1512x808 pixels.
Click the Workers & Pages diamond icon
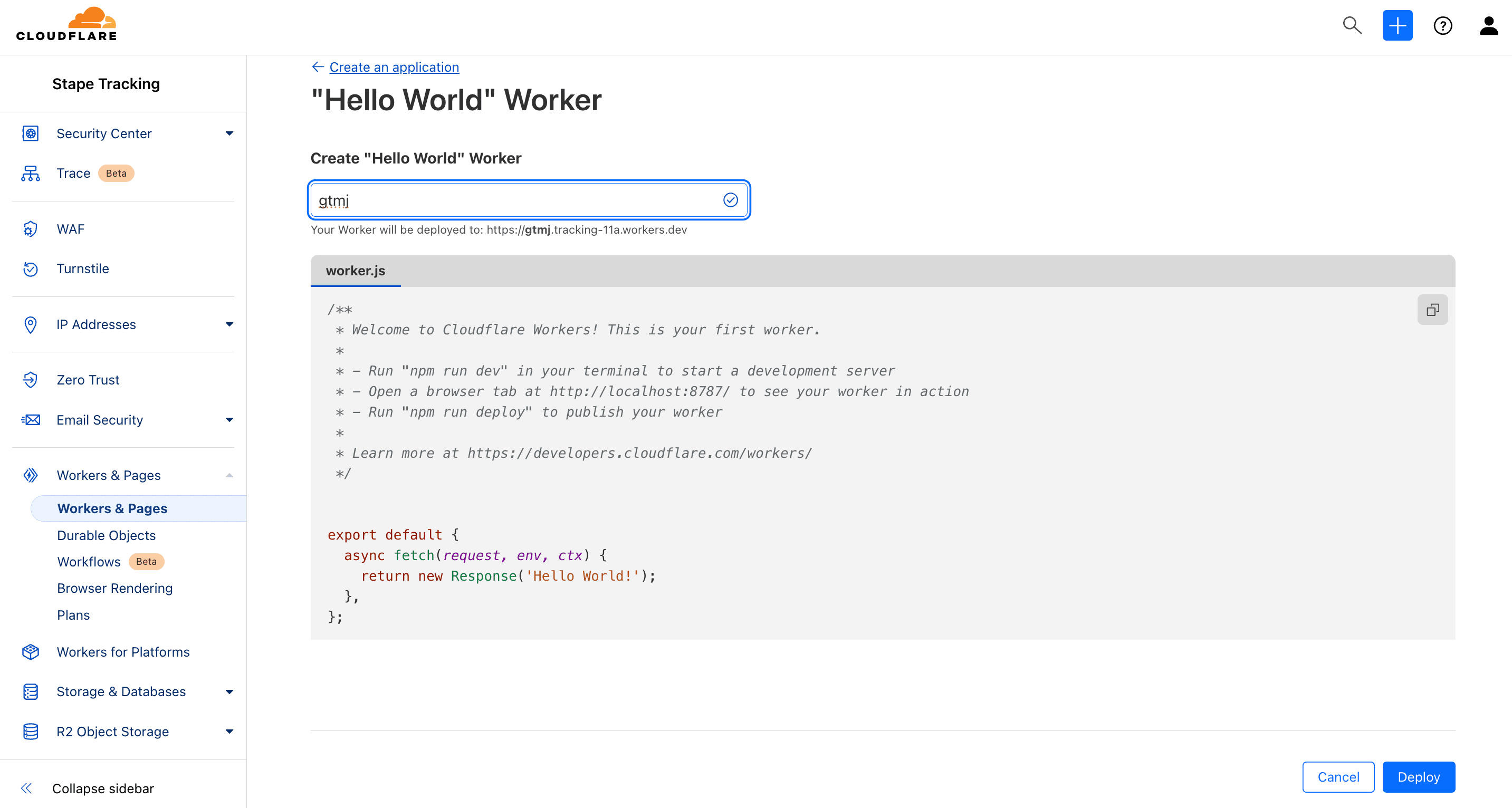(x=31, y=475)
